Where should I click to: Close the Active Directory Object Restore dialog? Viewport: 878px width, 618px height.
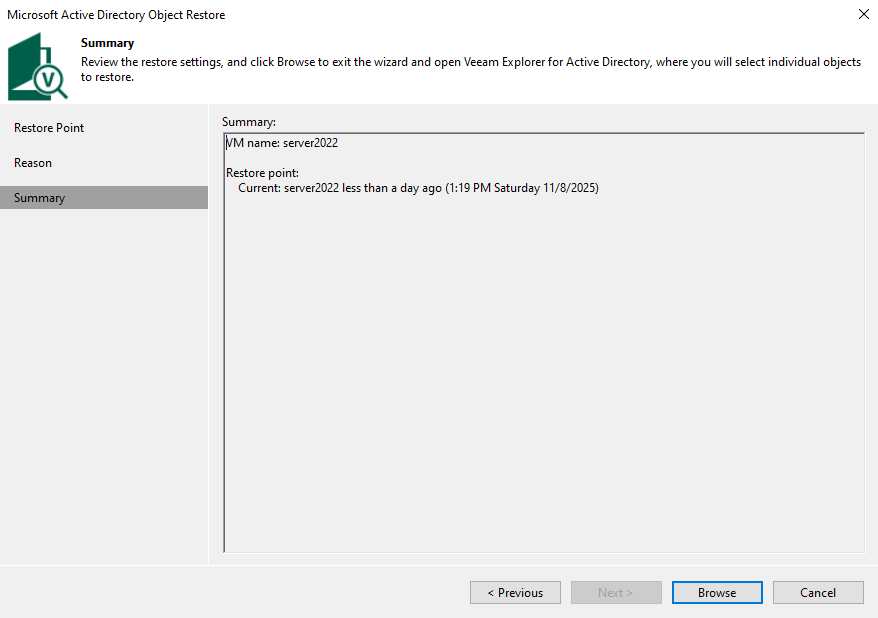[x=863, y=14]
